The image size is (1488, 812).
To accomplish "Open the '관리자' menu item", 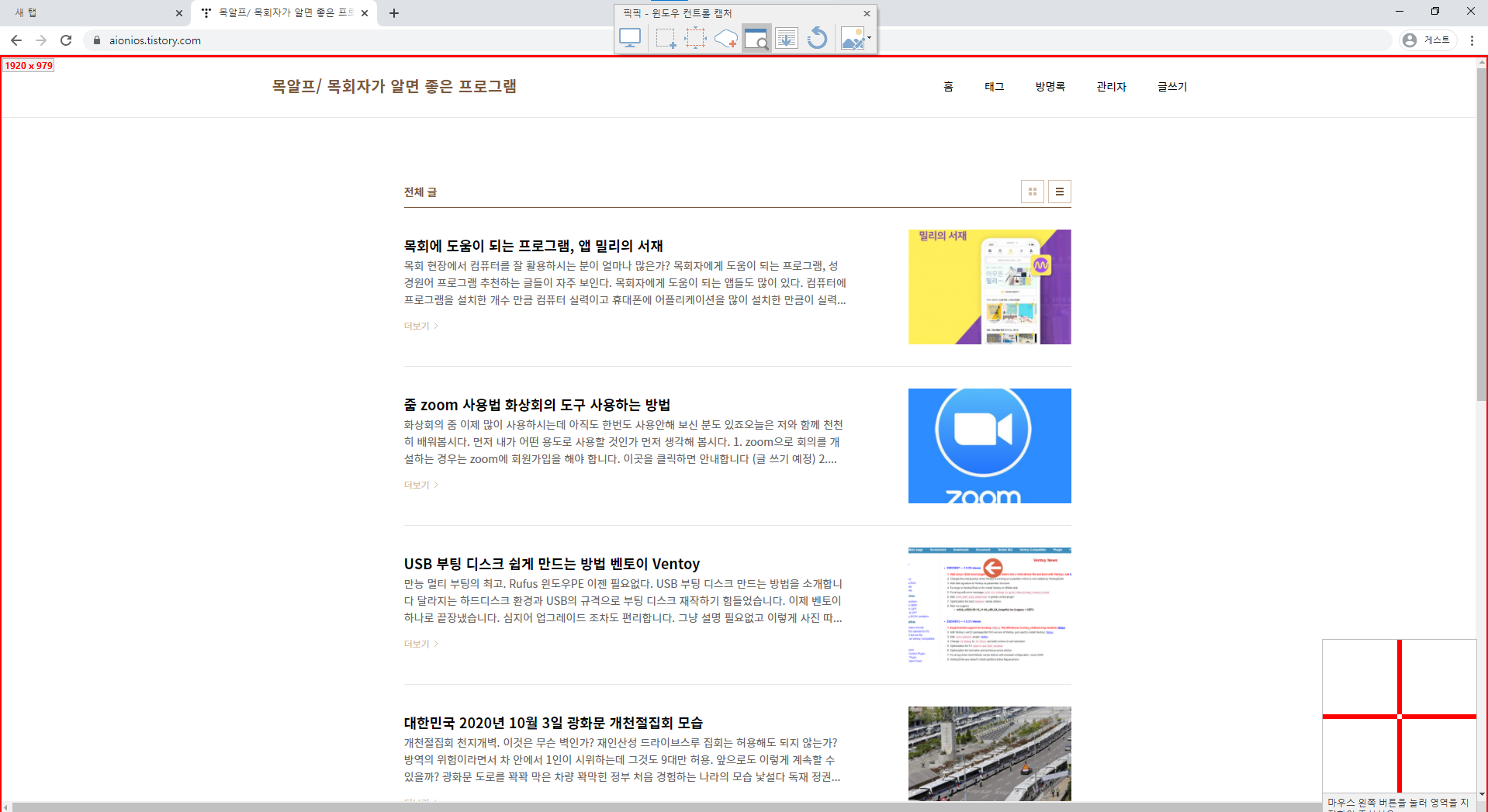I will (1111, 87).
